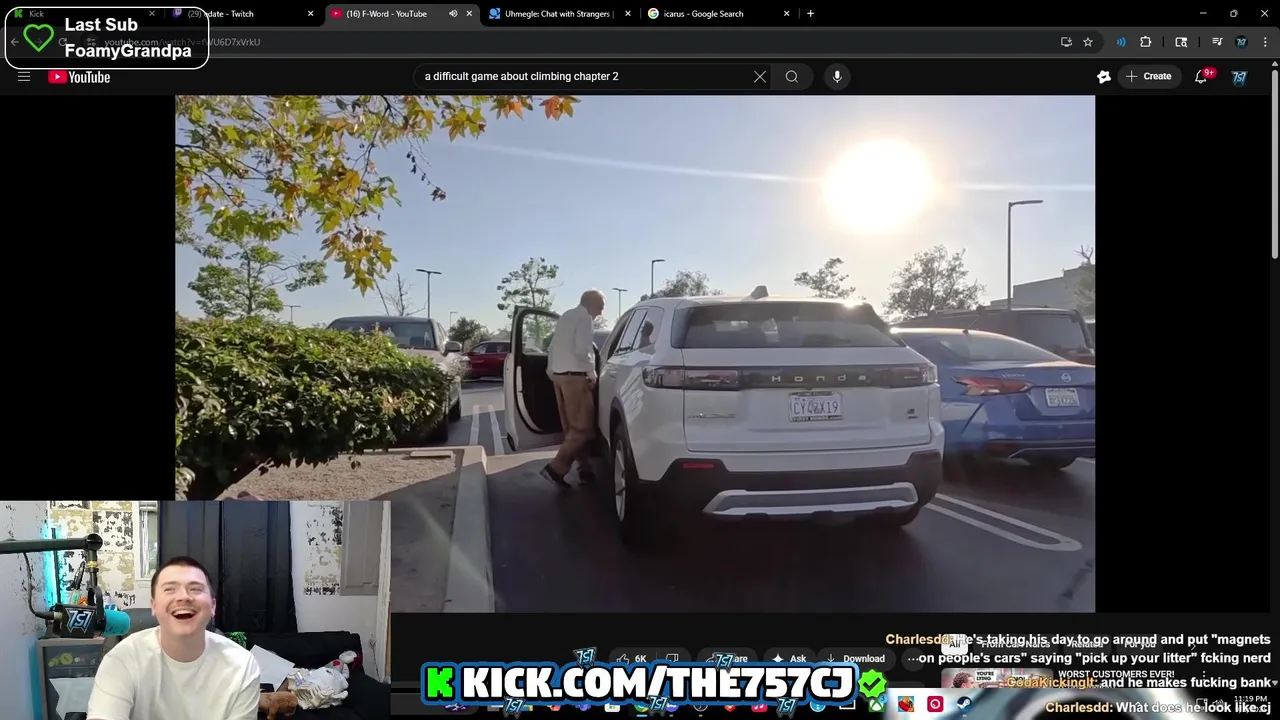Close the Twitch tab
The height and width of the screenshot is (720, 1280).
coord(310,13)
